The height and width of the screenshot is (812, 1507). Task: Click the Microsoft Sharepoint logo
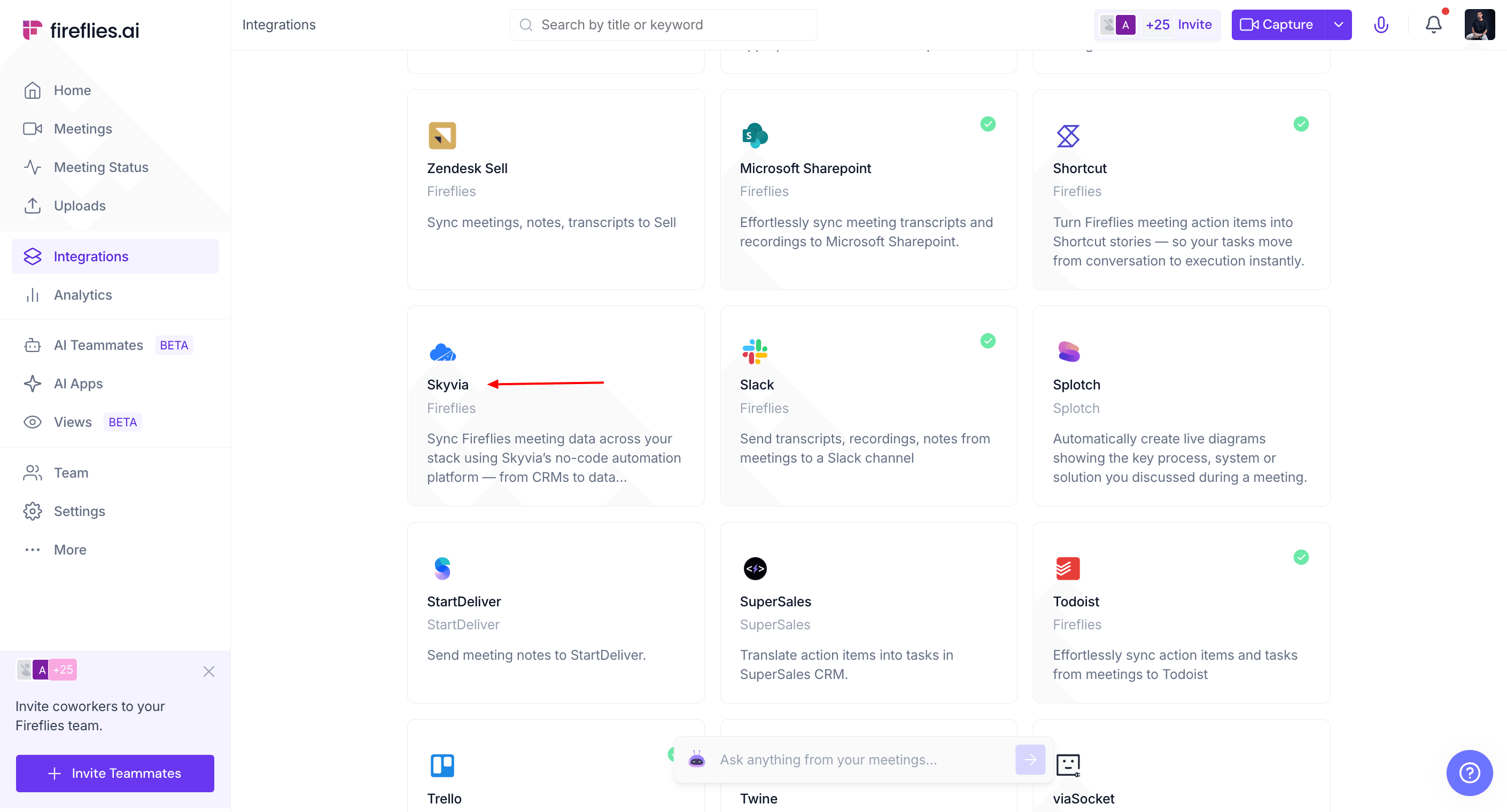(x=755, y=135)
